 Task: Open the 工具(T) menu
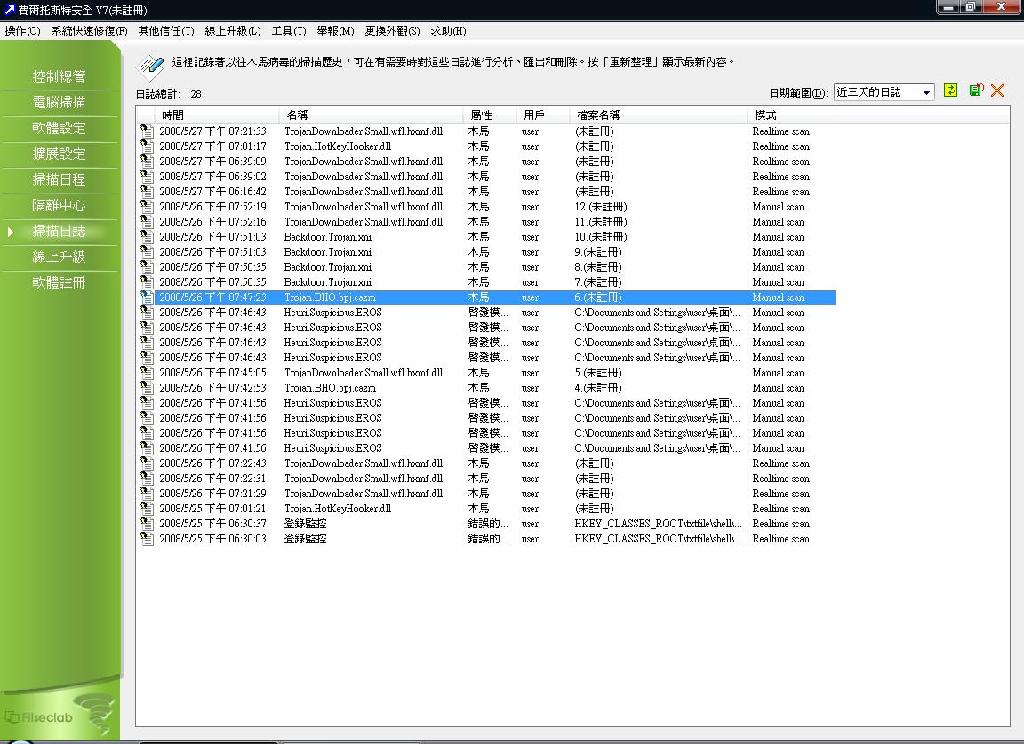tap(289, 31)
